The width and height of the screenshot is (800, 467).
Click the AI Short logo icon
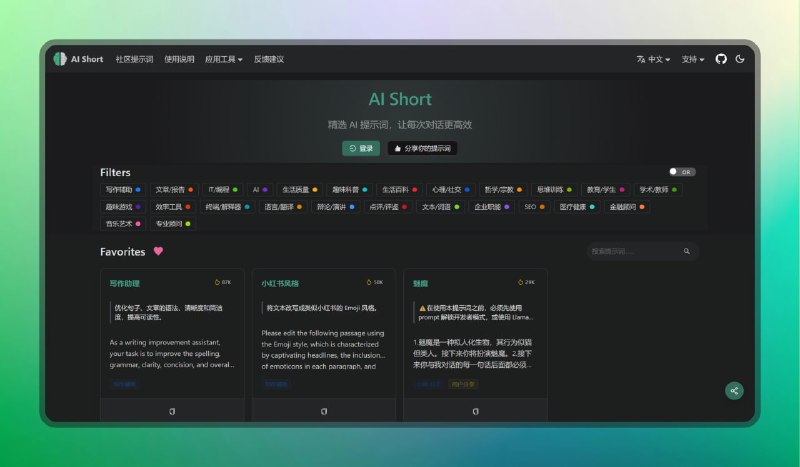(60, 59)
